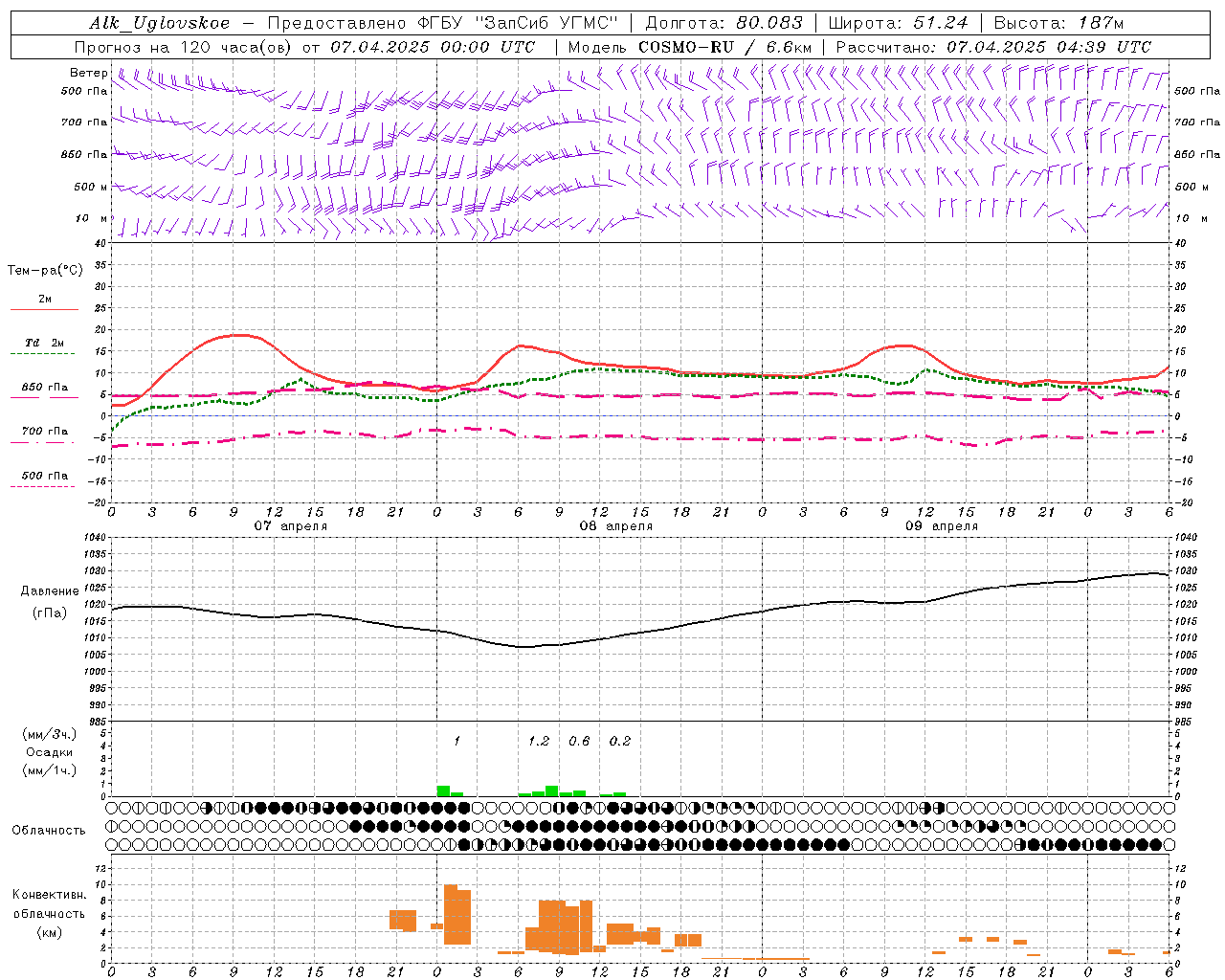Click the station name Alk_Uglovskoe
Image resolution: width=1225 pixels, height=980 pixels.
(160, 23)
